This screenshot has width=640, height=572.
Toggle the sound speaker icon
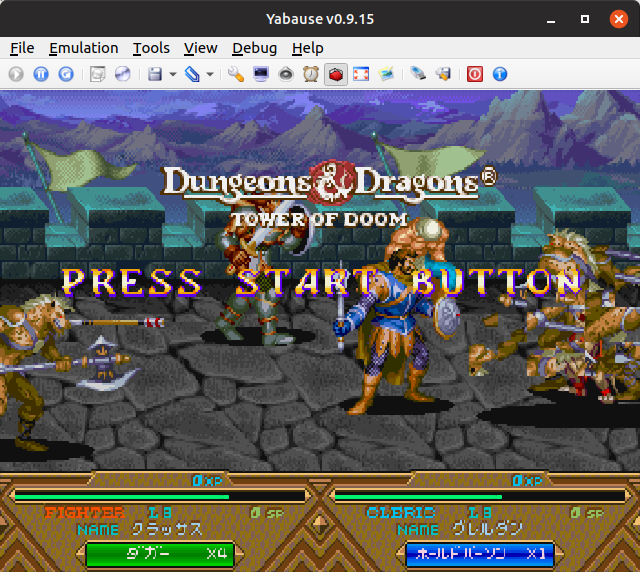pyautogui.click(x=286, y=74)
